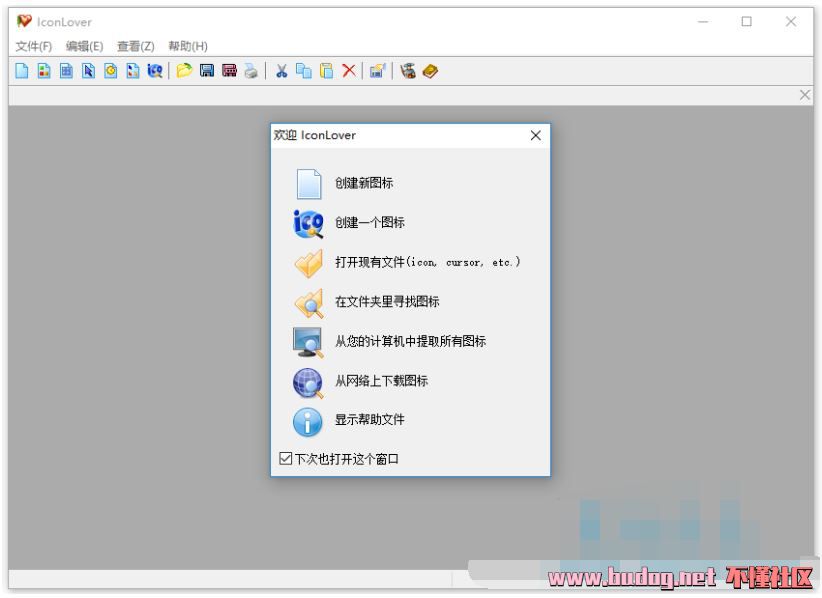The height and width of the screenshot is (598, 822).
Task: Click the paint palette document toolbar icon
Action: pos(133,70)
